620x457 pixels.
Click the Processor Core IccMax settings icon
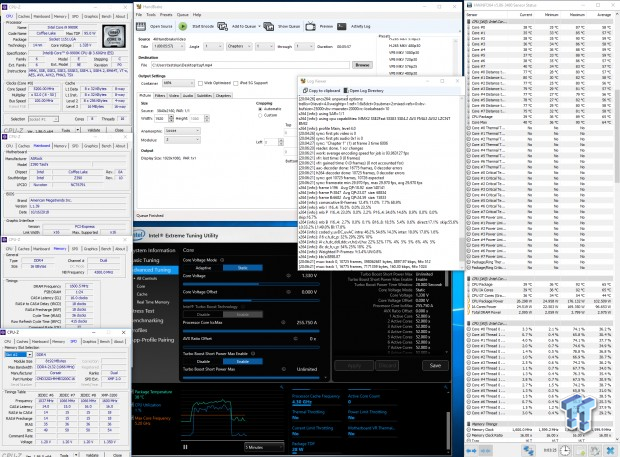click(284, 323)
